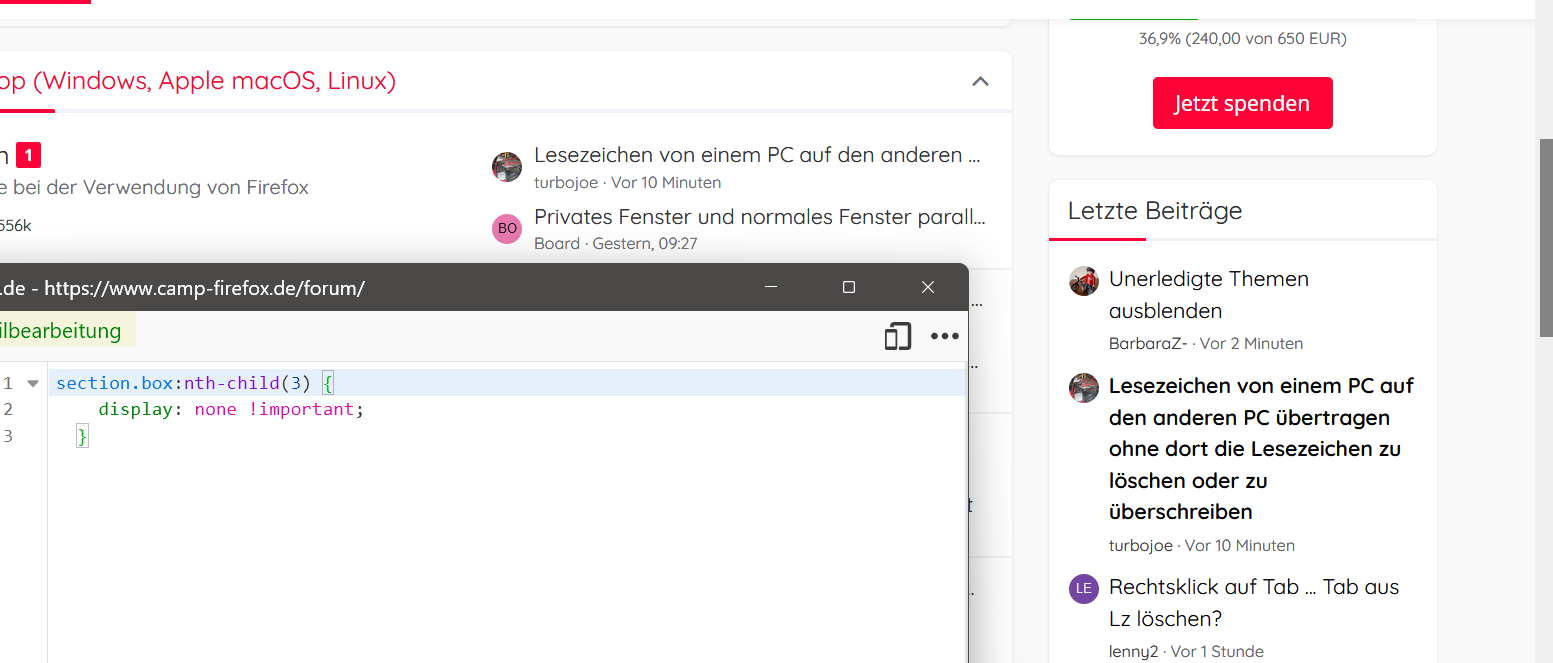Open 'Privates Fenster und normales Fenster' thread
1553x663 pixels.
click(x=759, y=217)
